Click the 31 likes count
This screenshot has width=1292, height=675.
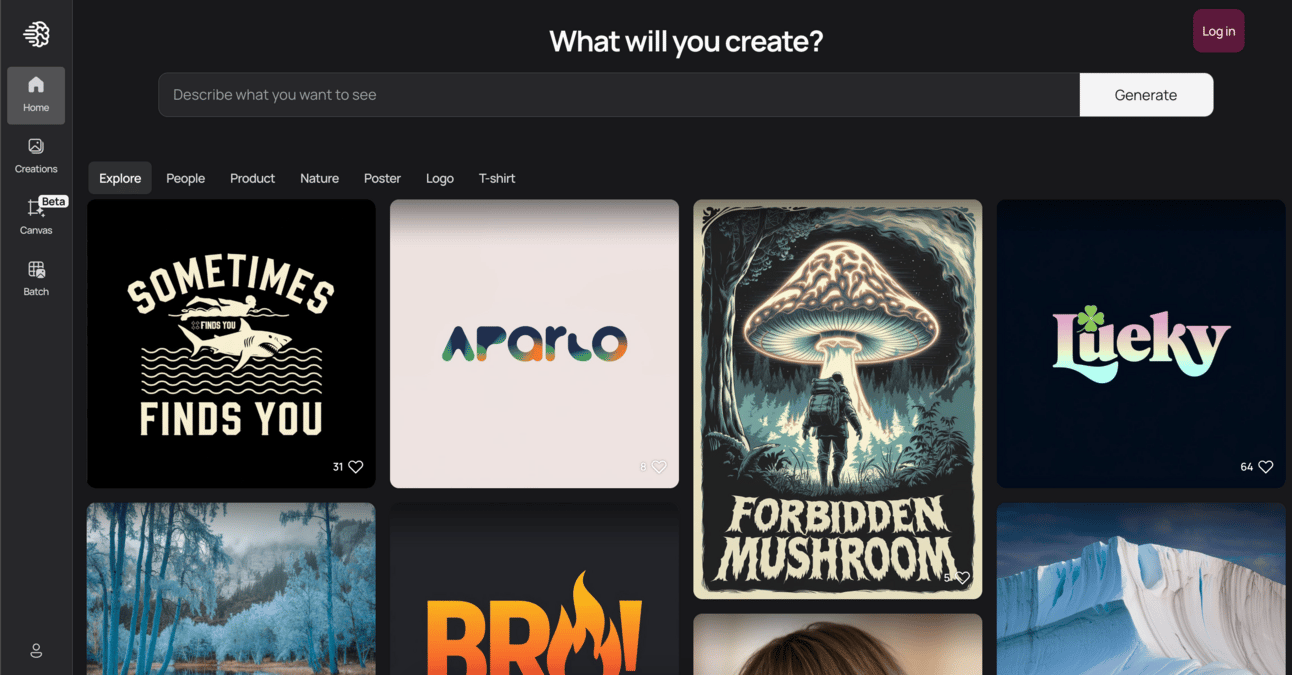338,467
